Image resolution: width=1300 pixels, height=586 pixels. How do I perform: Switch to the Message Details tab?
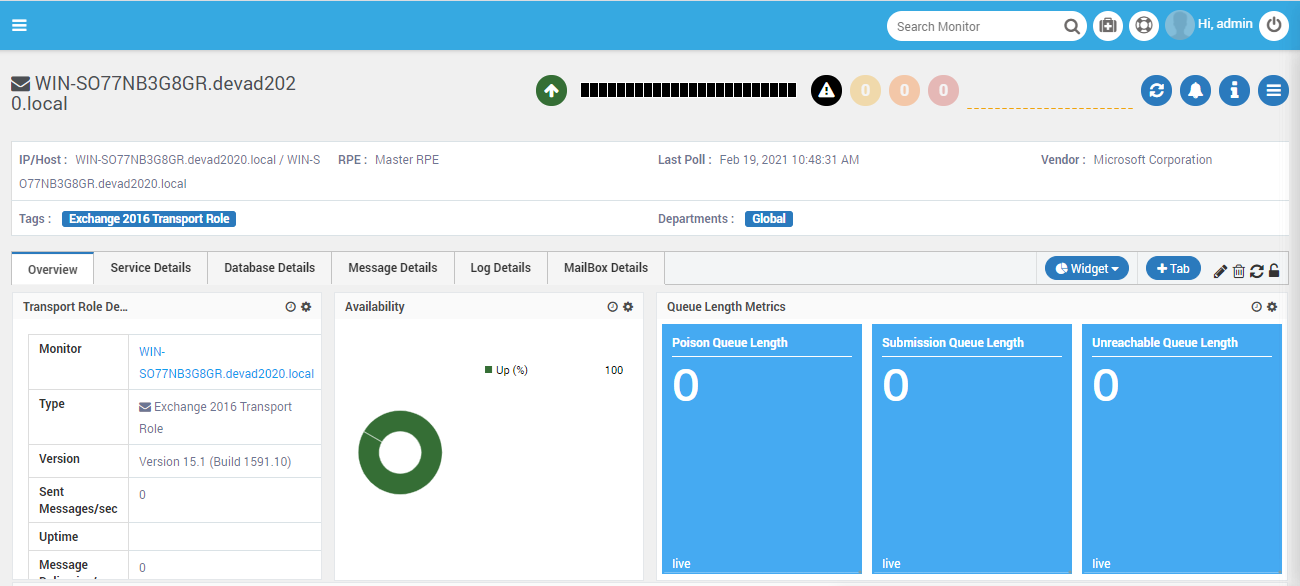coord(393,268)
